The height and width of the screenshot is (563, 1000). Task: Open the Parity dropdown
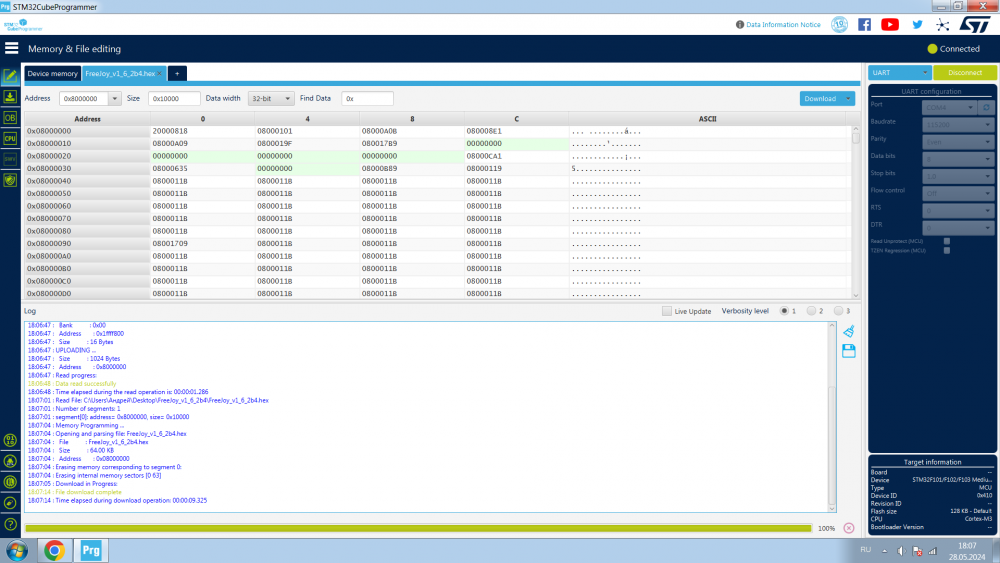(958, 142)
